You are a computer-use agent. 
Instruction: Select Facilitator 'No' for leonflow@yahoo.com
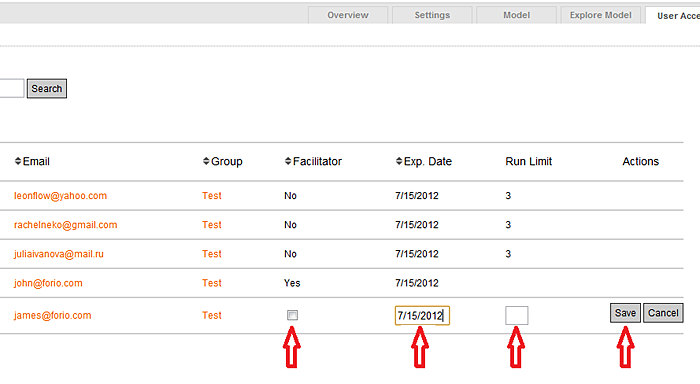[x=290, y=196]
